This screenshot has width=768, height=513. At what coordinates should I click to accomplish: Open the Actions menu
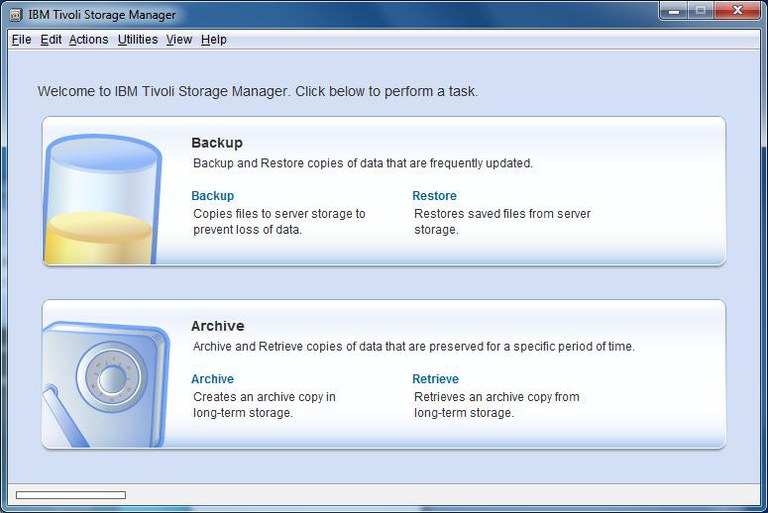point(88,40)
